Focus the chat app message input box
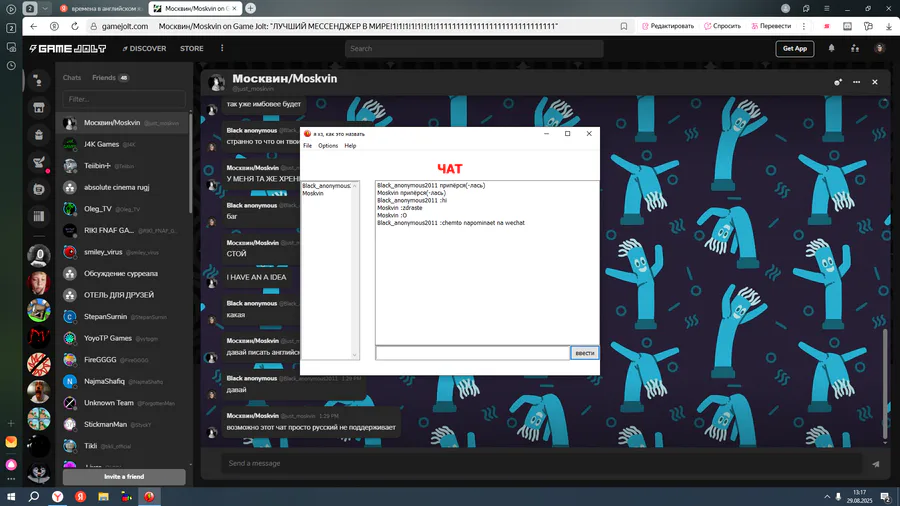 pyautogui.click(x=472, y=353)
